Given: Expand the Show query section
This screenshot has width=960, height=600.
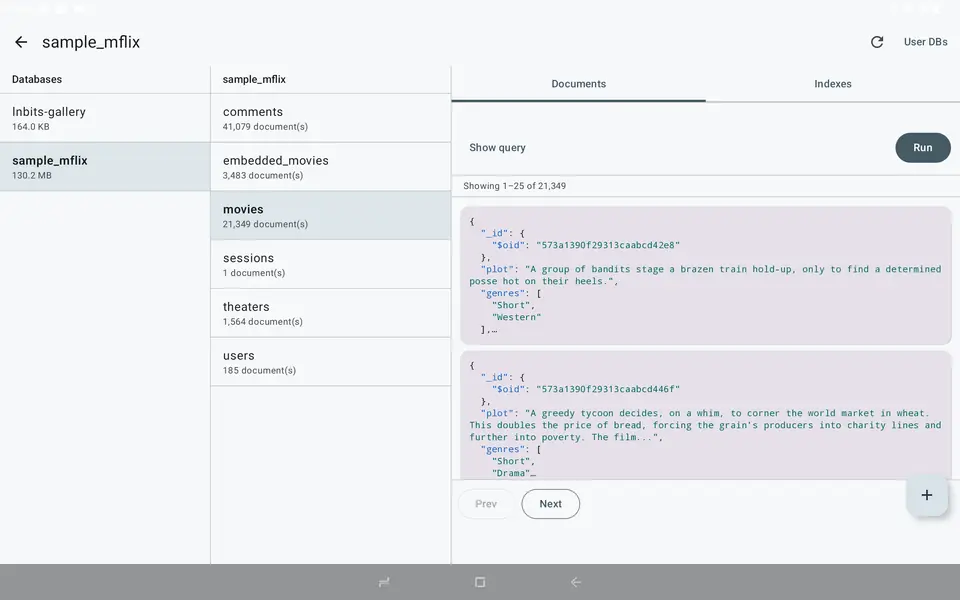Looking at the screenshot, I should (497, 148).
